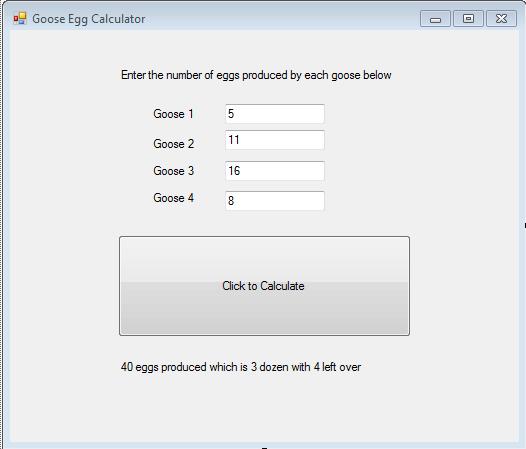Click empty title bar space beside title

pos(282,18)
